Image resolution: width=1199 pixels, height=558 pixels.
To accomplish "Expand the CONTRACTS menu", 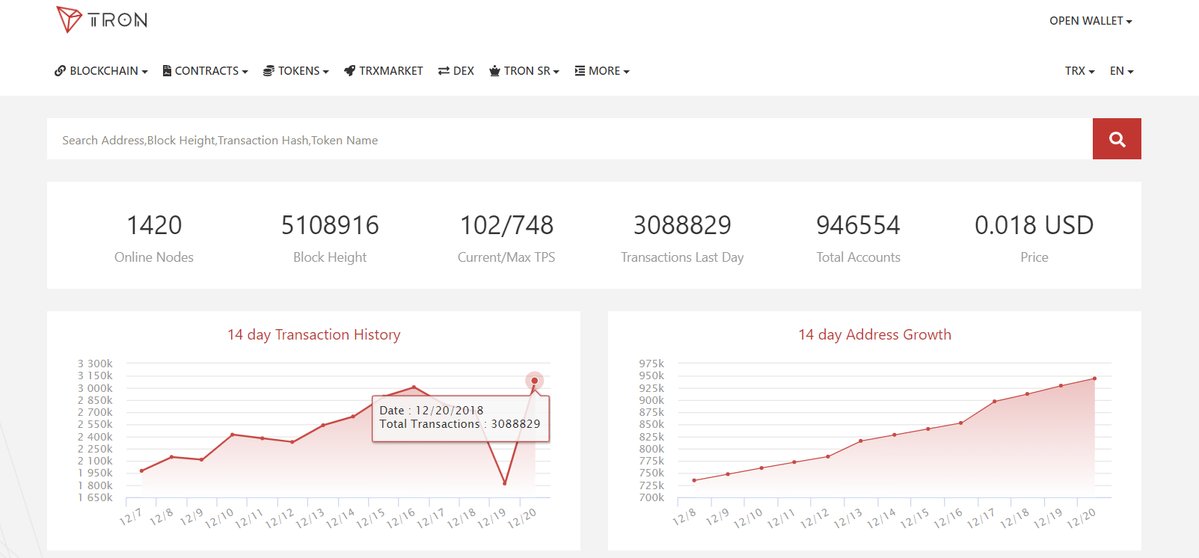I will pos(206,71).
